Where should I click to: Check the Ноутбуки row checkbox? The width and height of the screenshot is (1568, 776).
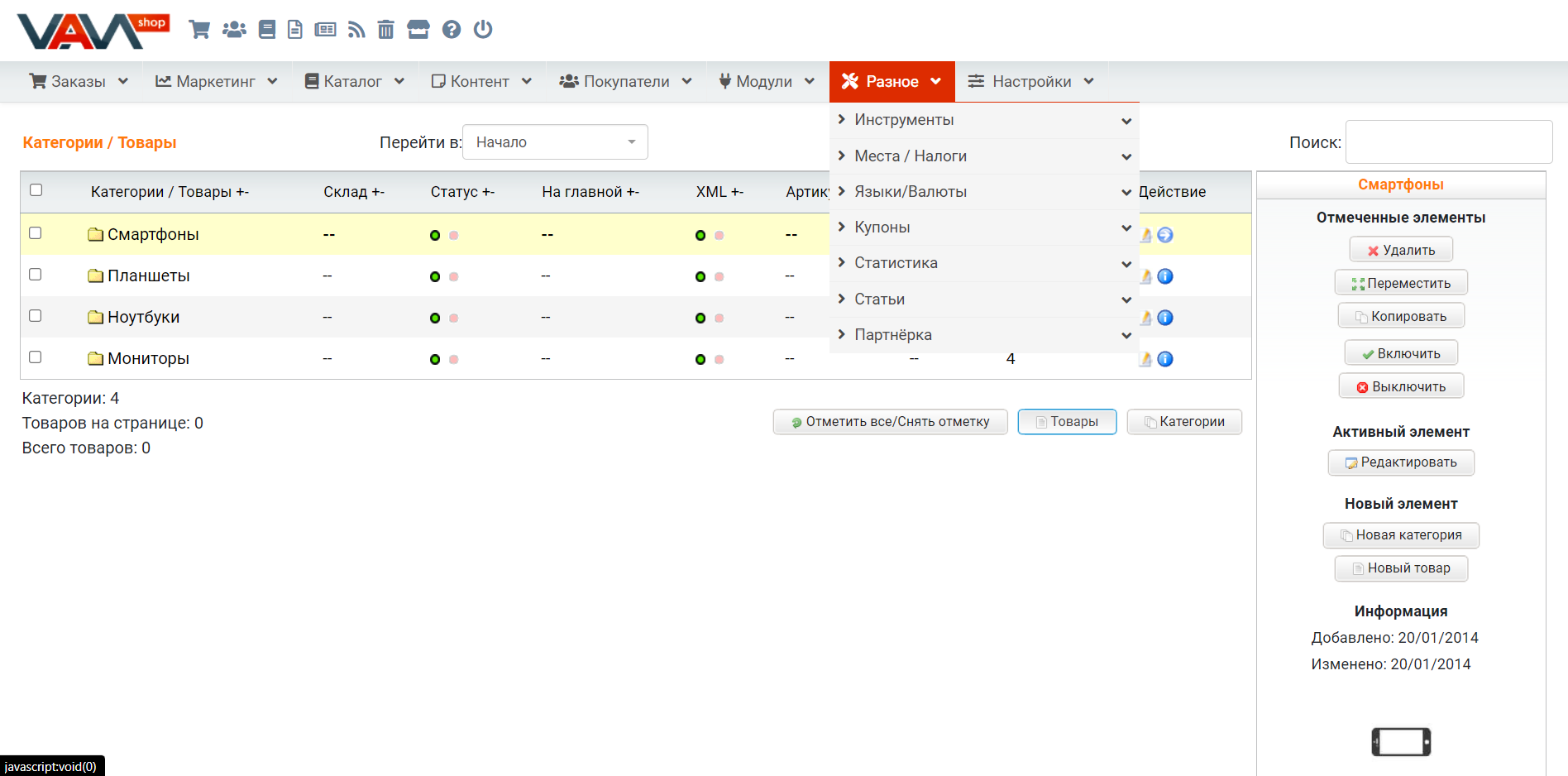[x=36, y=316]
